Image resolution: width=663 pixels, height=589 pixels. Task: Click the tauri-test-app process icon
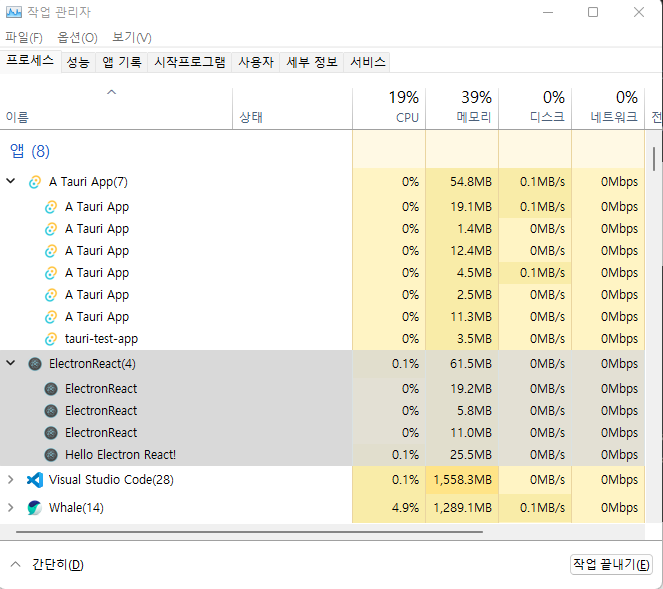[51, 339]
